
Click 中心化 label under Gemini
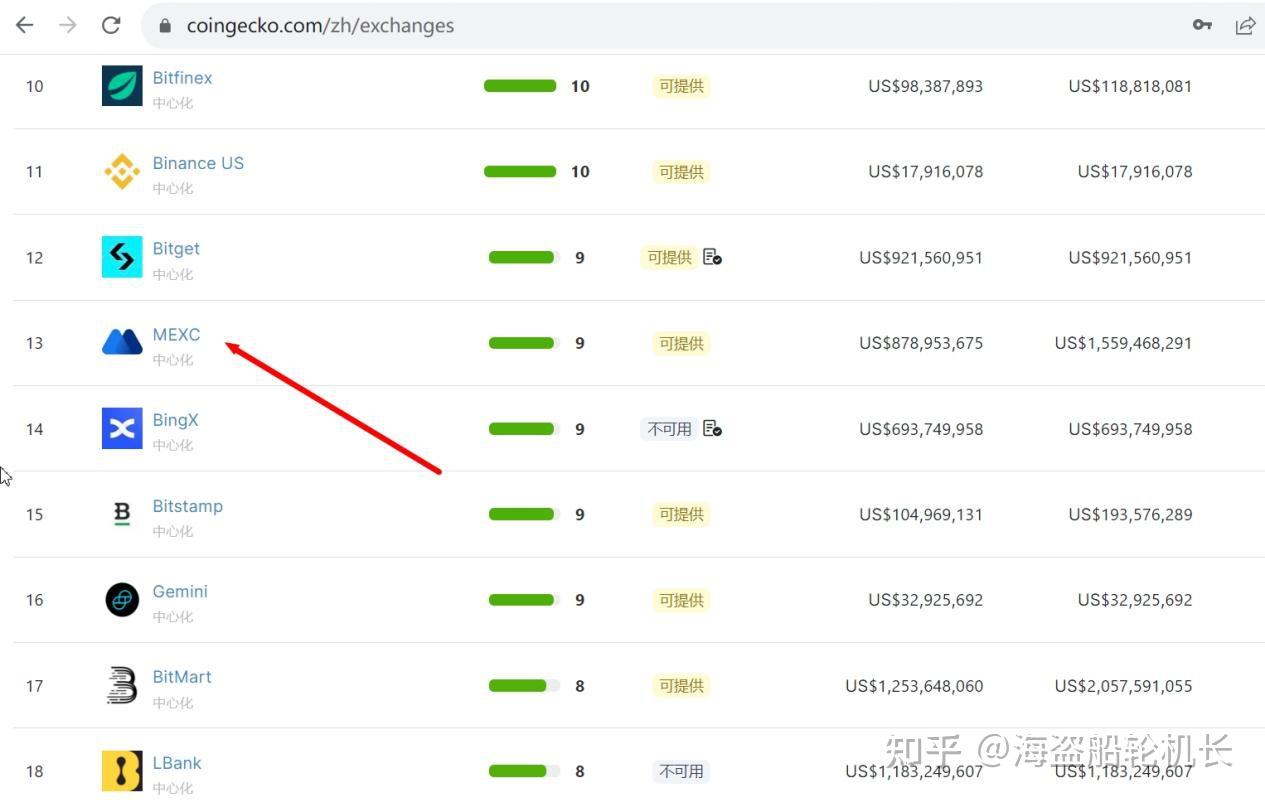click(x=173, y=617)
